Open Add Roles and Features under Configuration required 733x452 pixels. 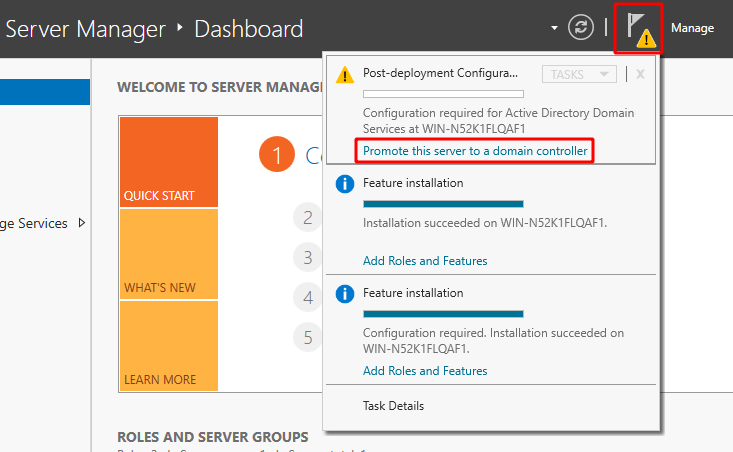point(425,371)
